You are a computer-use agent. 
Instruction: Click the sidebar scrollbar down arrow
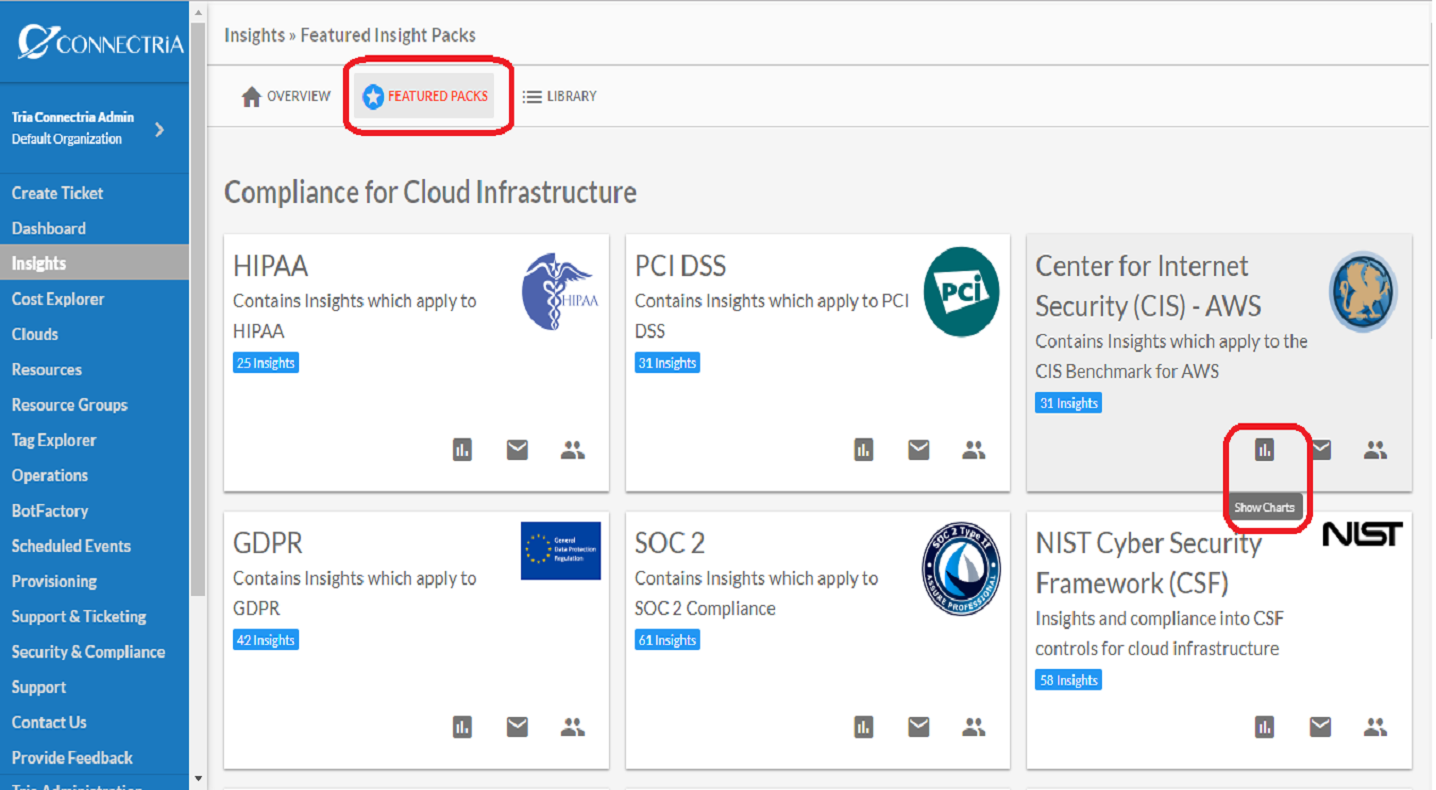[198, 778]
